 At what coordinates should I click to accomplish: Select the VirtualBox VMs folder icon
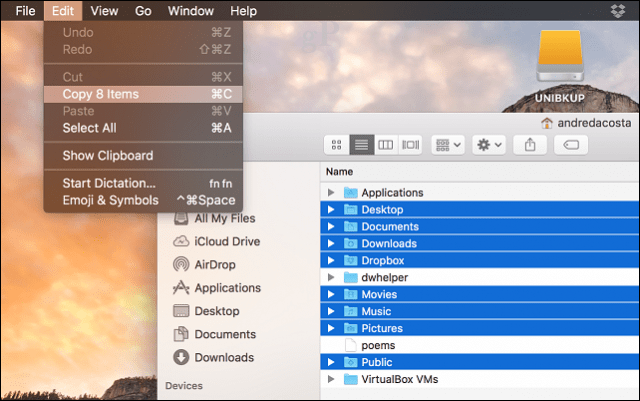coord(351,379)
